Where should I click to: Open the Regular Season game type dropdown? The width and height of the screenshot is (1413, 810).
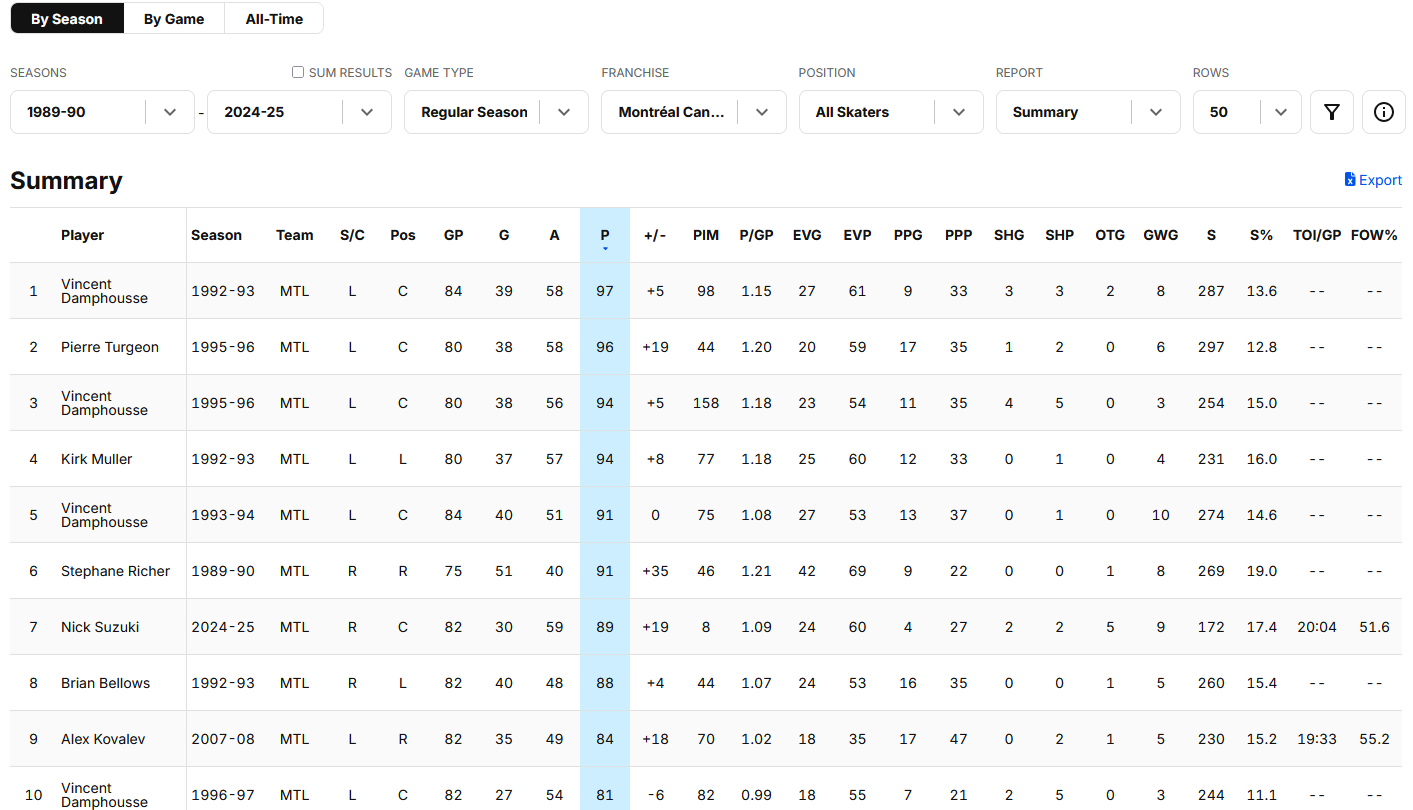point(496,112)
